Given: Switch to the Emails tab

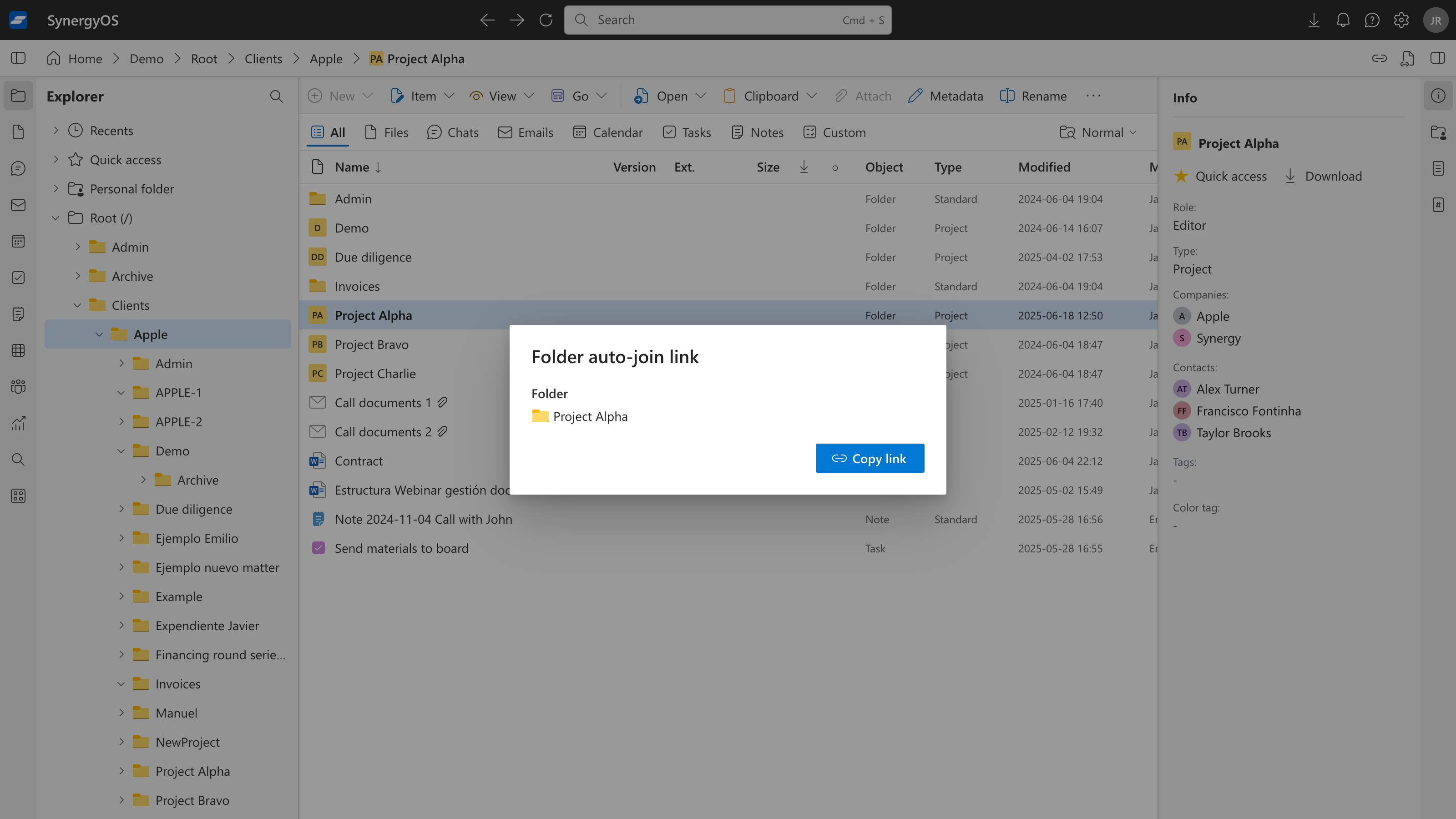Looking at the screenshot, I should (525, 132).
